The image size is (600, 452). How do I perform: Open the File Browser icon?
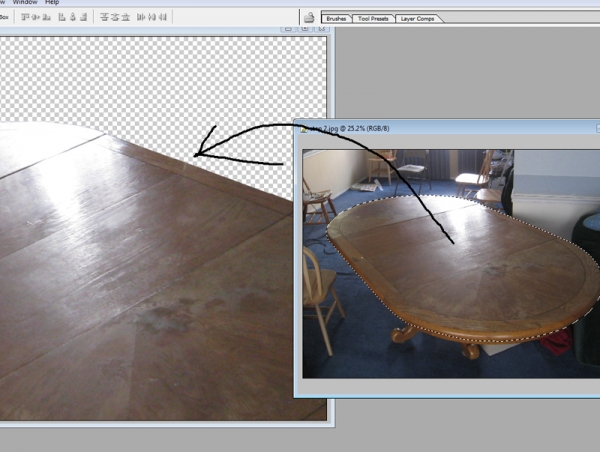click(x=309, y=18)
